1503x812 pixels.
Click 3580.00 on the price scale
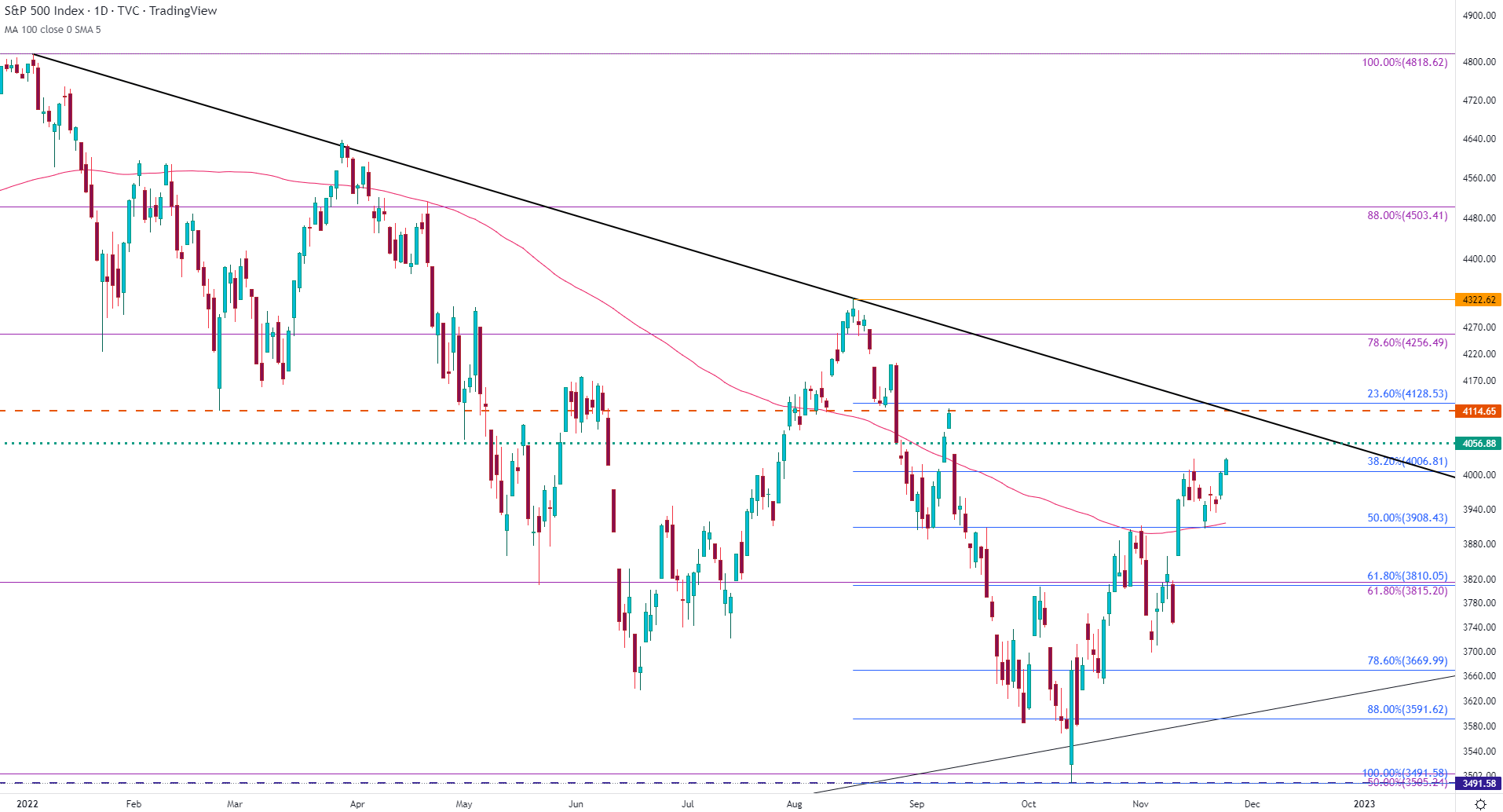click(1479, 726)
